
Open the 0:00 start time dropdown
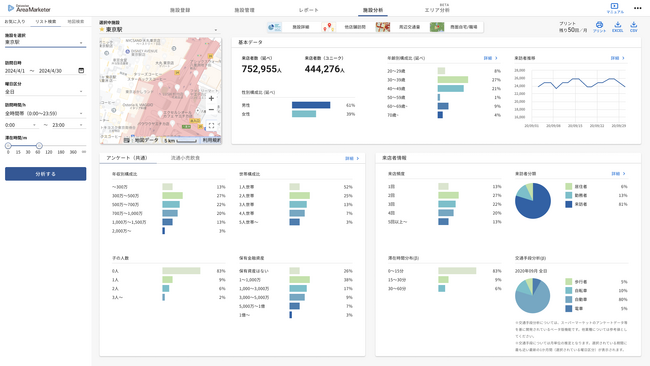pos(21,125)
